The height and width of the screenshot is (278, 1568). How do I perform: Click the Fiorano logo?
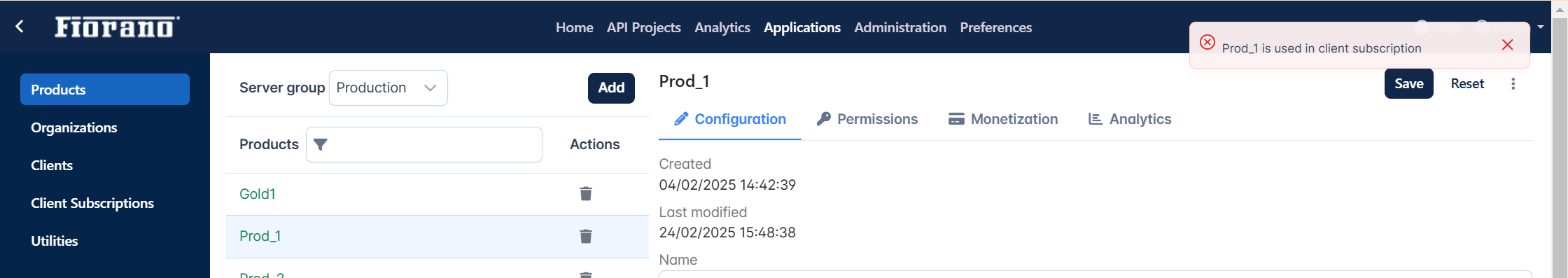point(117,27)
